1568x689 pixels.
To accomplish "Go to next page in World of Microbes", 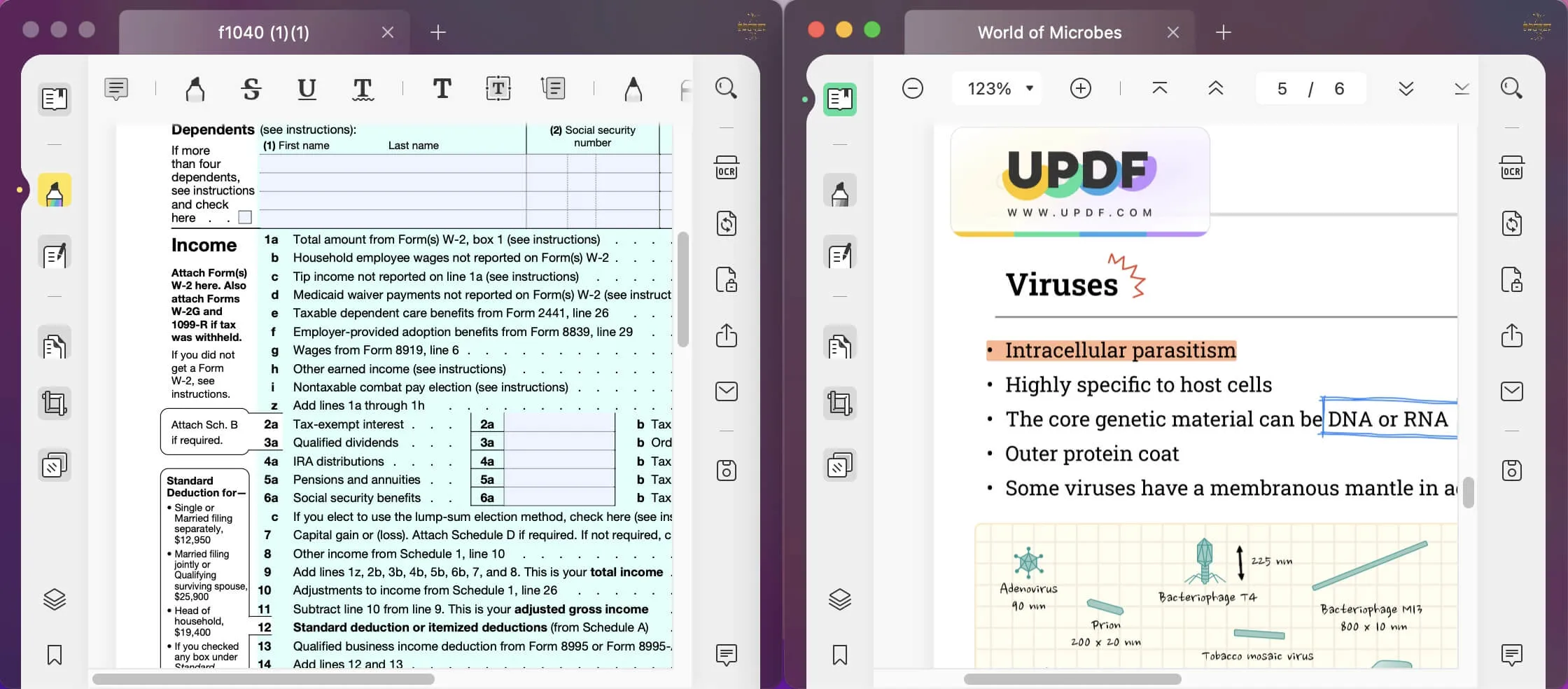I will tap(1406, 89).
